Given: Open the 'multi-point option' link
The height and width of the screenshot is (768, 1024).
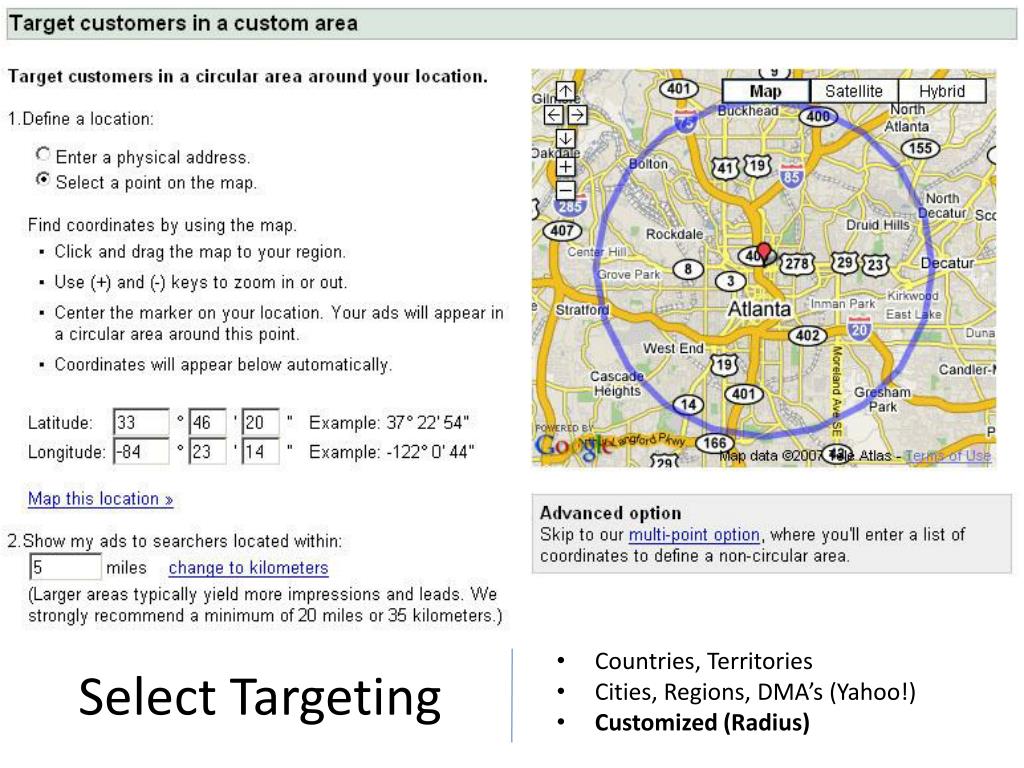Looking at the screenshot, I should click(x=694, y=535).
